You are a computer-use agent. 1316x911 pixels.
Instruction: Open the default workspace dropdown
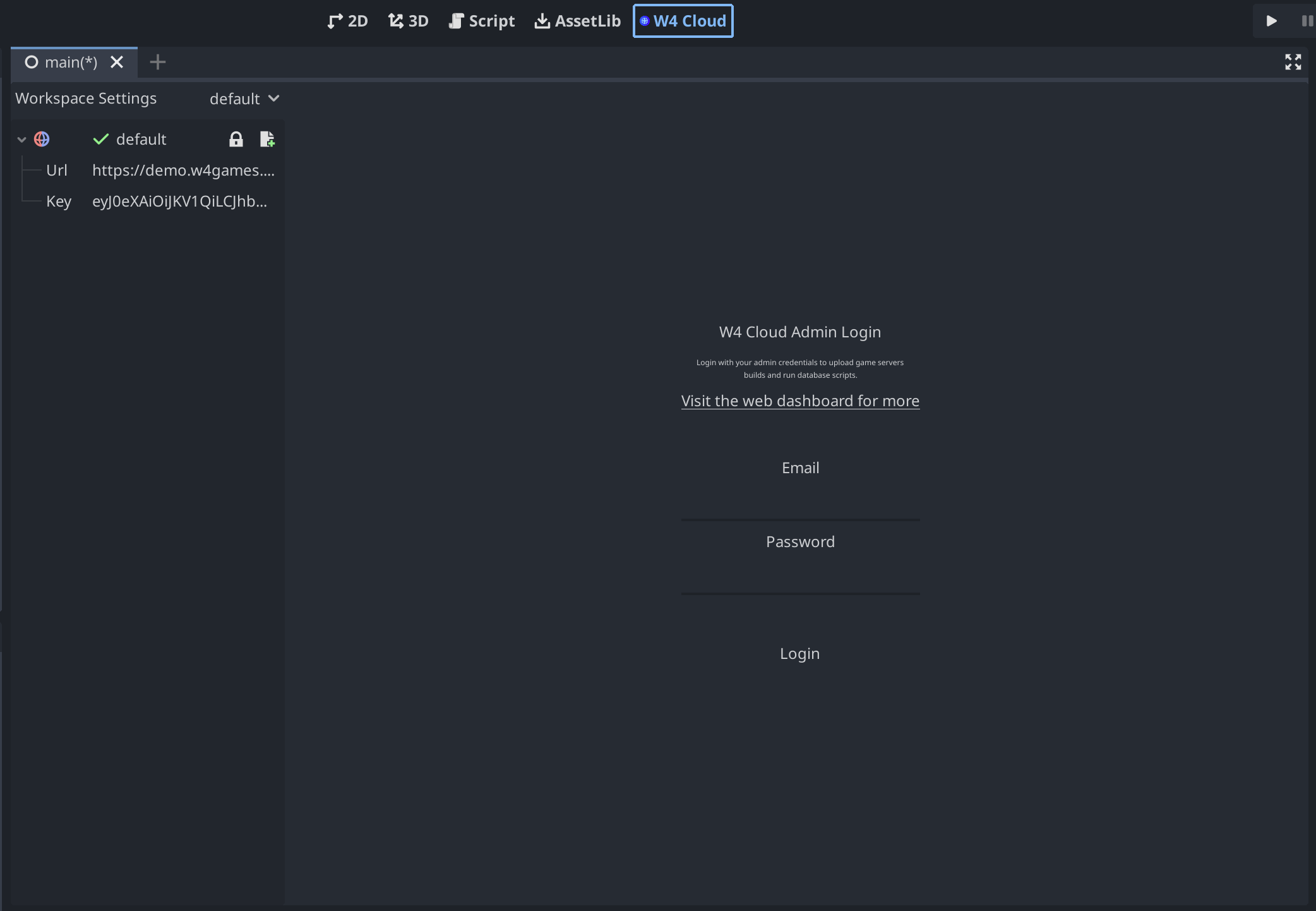click(x=245, y=99)
